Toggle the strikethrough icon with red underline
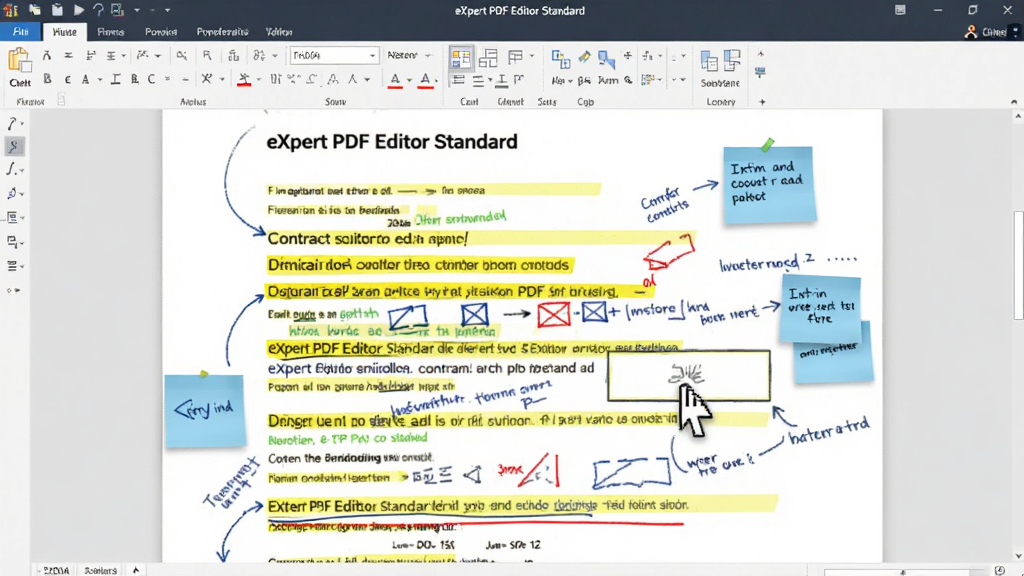The image size is (1024, 576). click(x=244, y=79)
